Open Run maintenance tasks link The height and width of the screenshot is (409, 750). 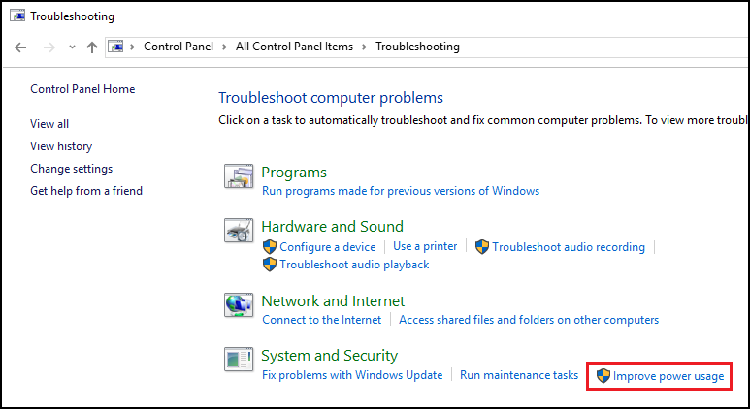tap(519, 376)
